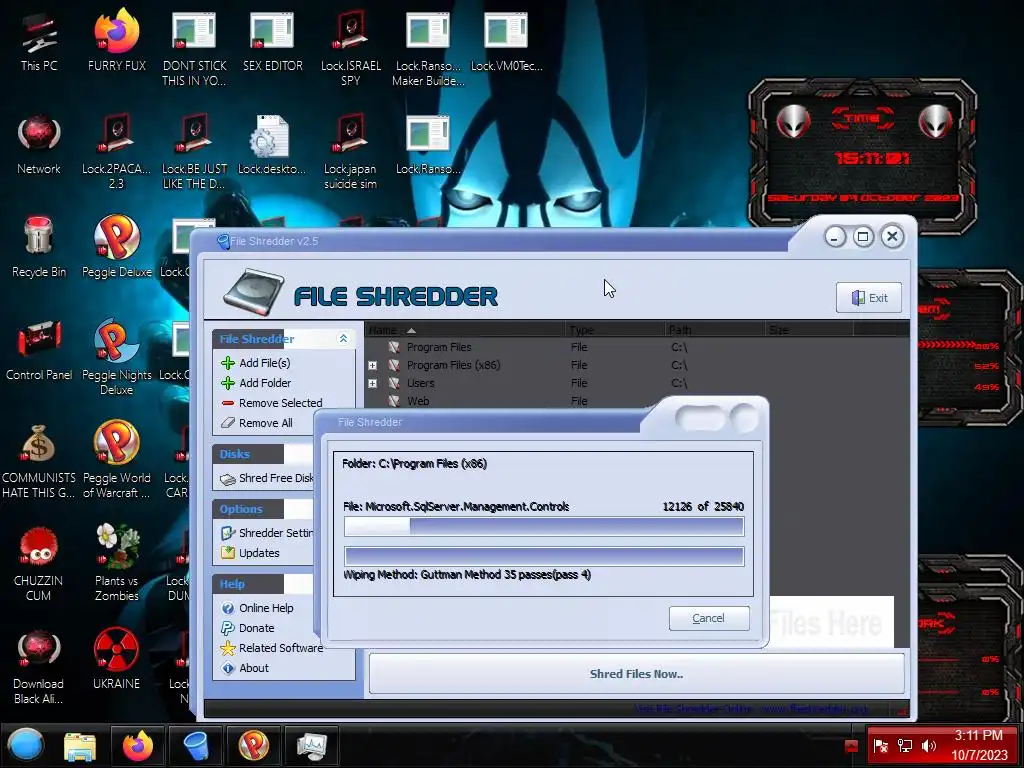The width and height of the screenshot is (1024, 768).
Task: Click the File Shredder taskbar trash icon
Action: [x=196, y=745]
